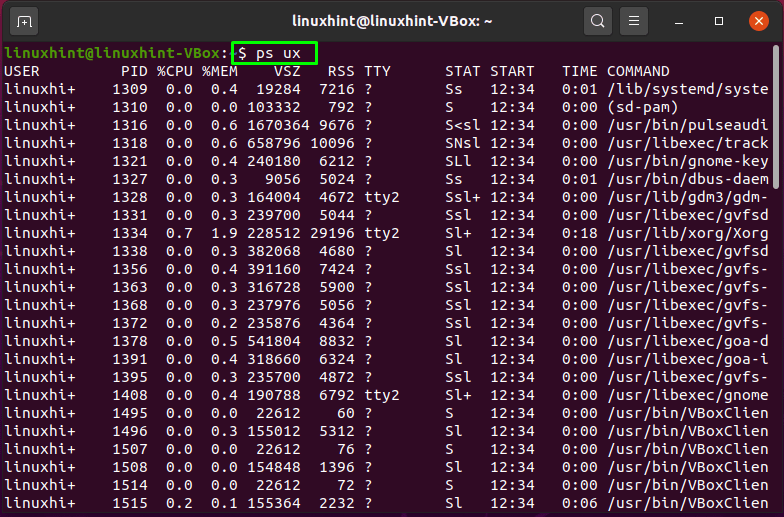Screen dimensions: 784x517
Task: Select the (sd-pam) command
Action: [x=643, y=108]
